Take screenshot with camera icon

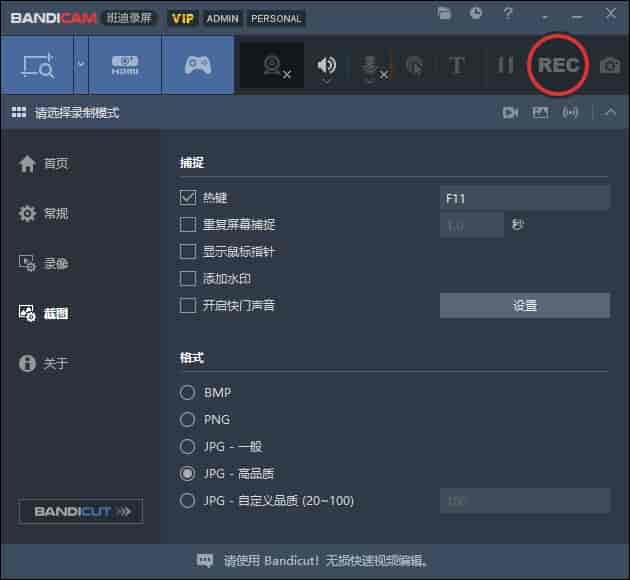point(609,65)
